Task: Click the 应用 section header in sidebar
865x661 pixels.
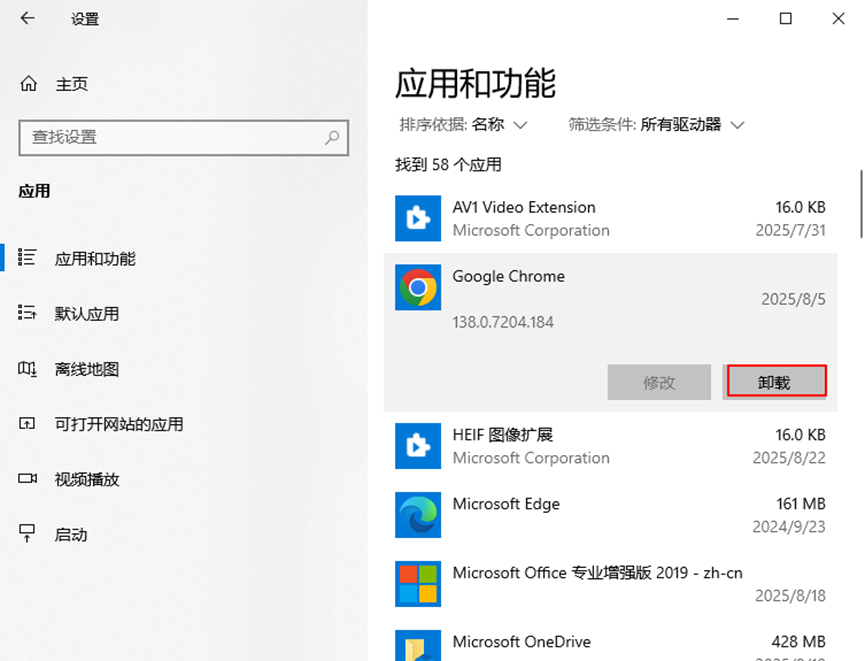Action: [34, 191]
